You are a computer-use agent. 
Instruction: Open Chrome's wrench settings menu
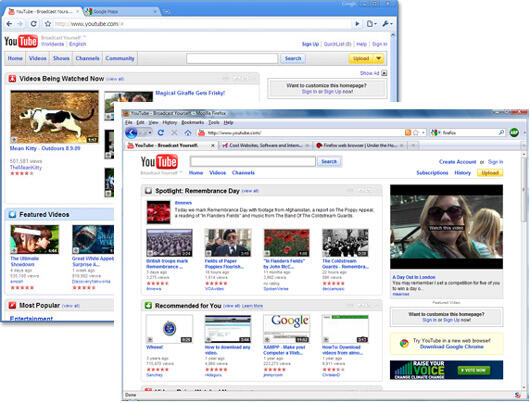[387, 24]
